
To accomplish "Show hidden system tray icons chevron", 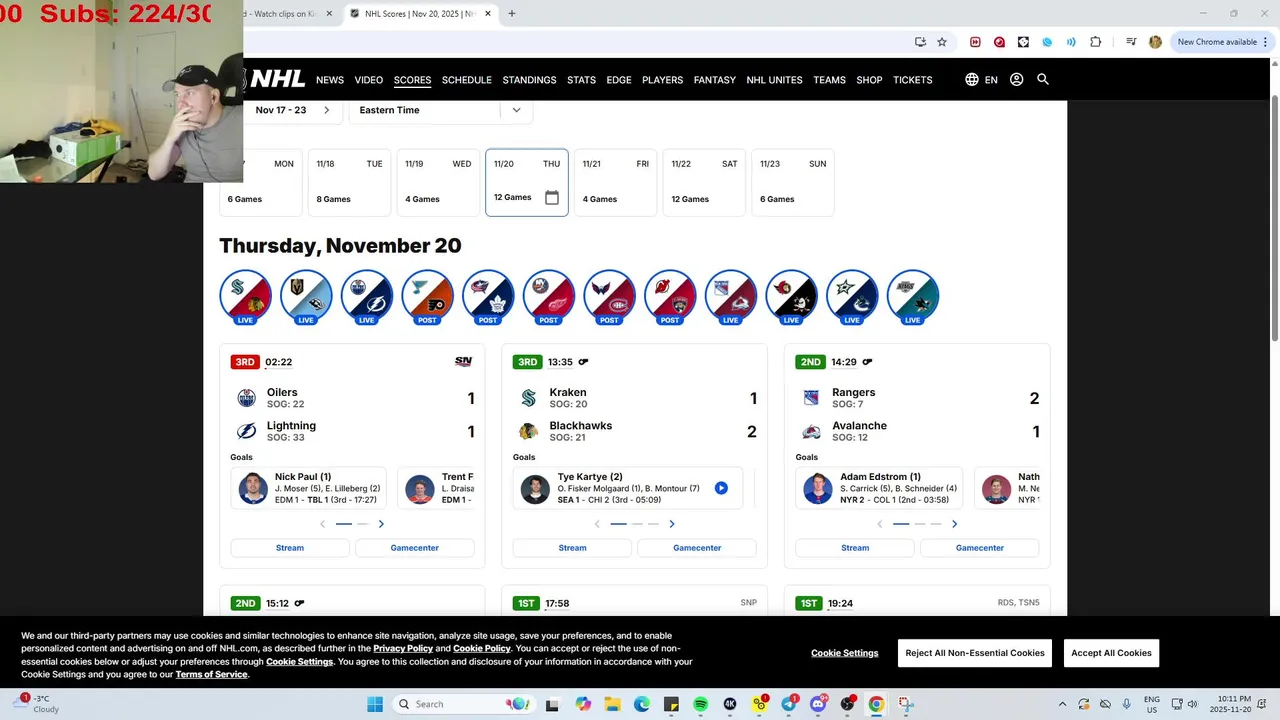I will click(1062, 704).
